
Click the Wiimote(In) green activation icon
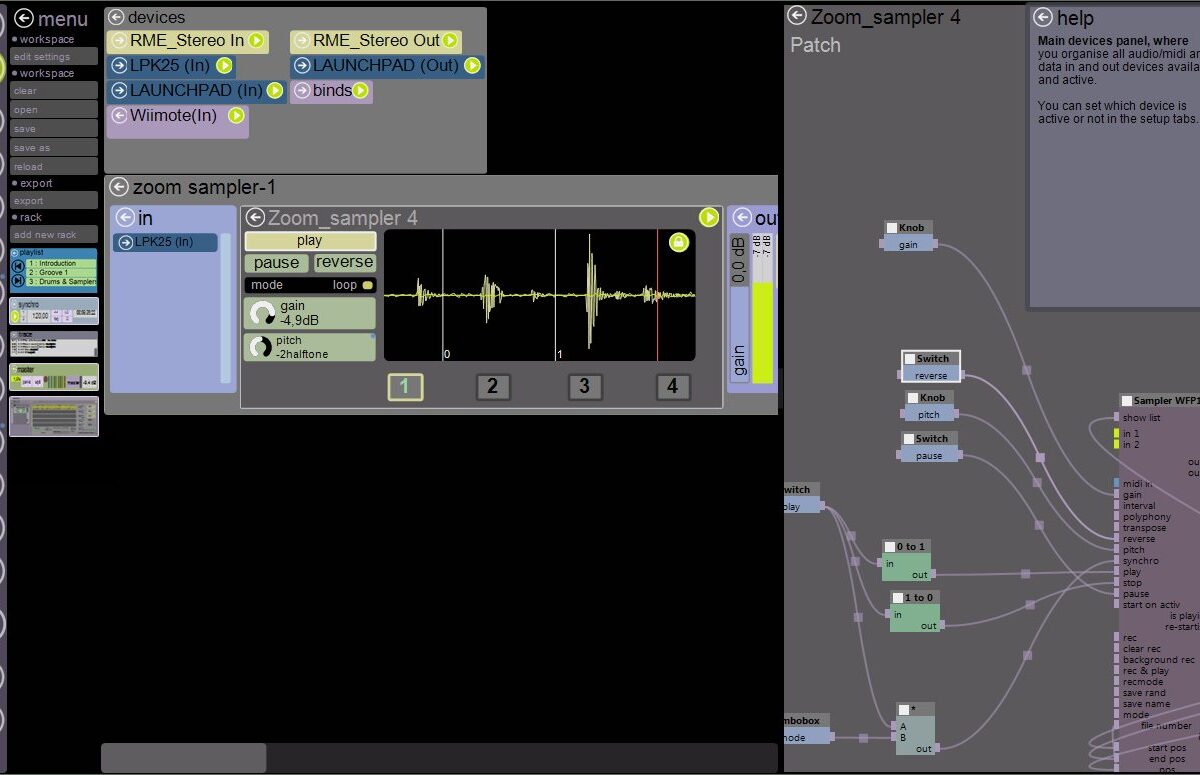pyautogui.click(x=236, y=116)
